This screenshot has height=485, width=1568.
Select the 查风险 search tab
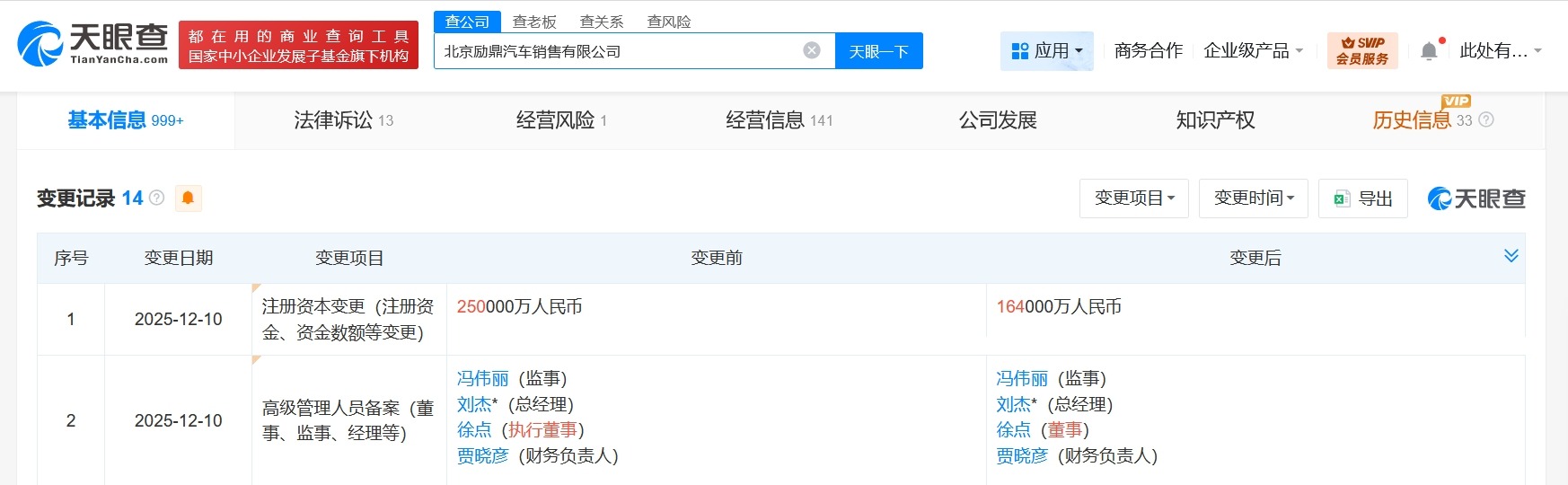[x=669, y=22]
